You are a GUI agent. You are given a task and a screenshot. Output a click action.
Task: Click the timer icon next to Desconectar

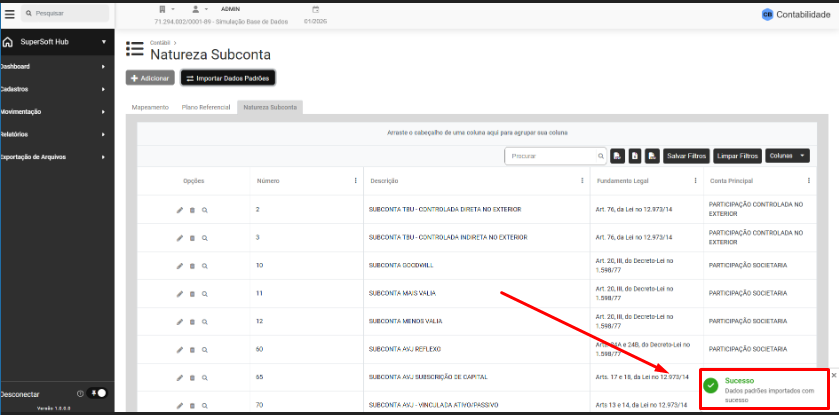coord(80,394)
